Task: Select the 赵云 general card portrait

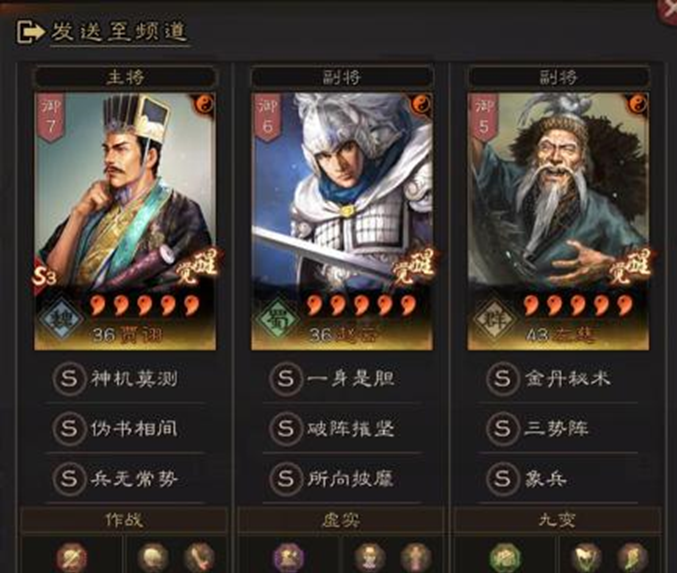Action: click(x=342, y=221)
